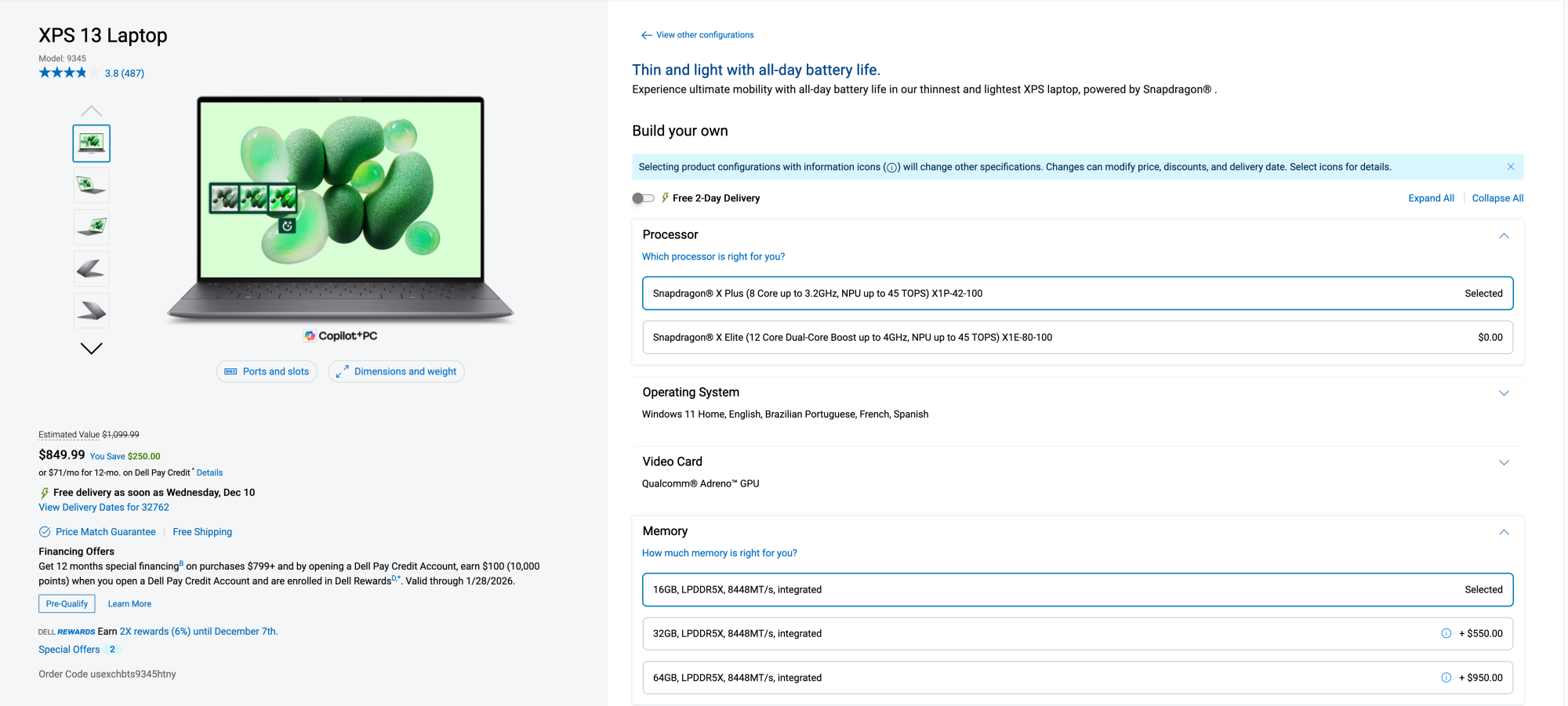Select fourth side-profile laptop thumbnail
The image size is (1568, 706).
click(x=92, y=269)
